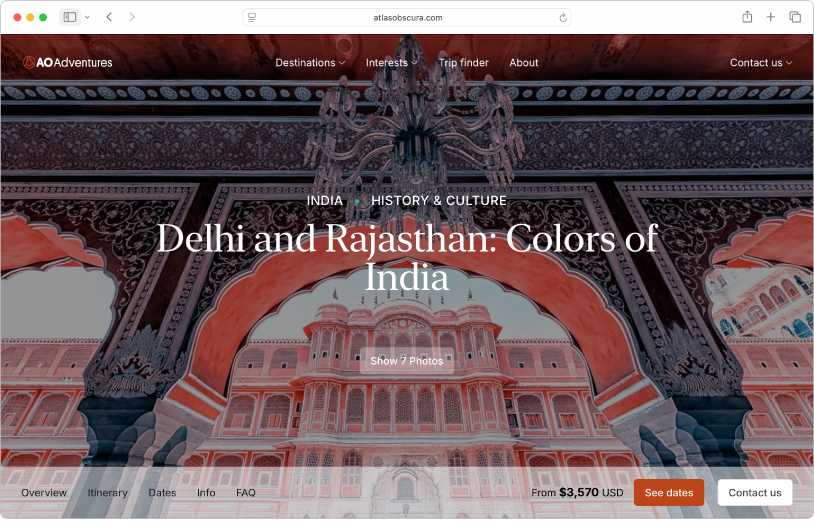The height and width of the screenshot is (522, 814).
Task: Reload the page with the refresh icon
Action: (563, 18)
